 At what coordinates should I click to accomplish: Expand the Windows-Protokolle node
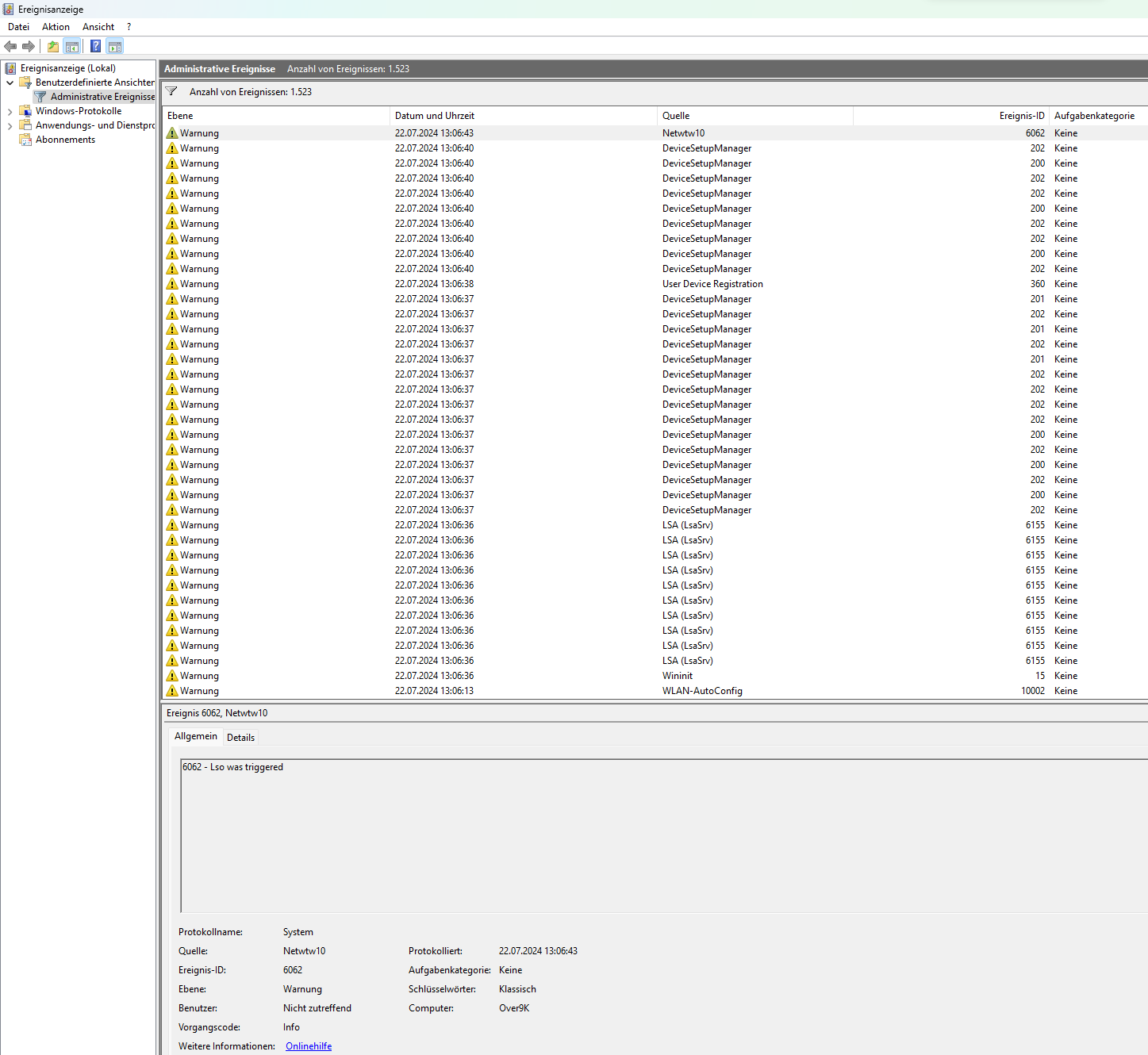[10, 111]
